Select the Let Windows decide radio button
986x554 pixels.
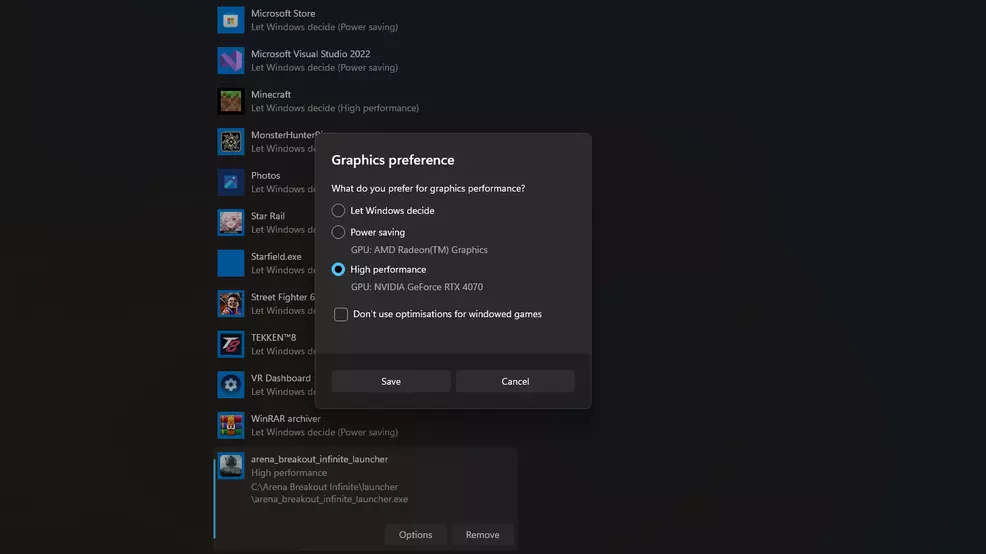click(x=338, y=211)
